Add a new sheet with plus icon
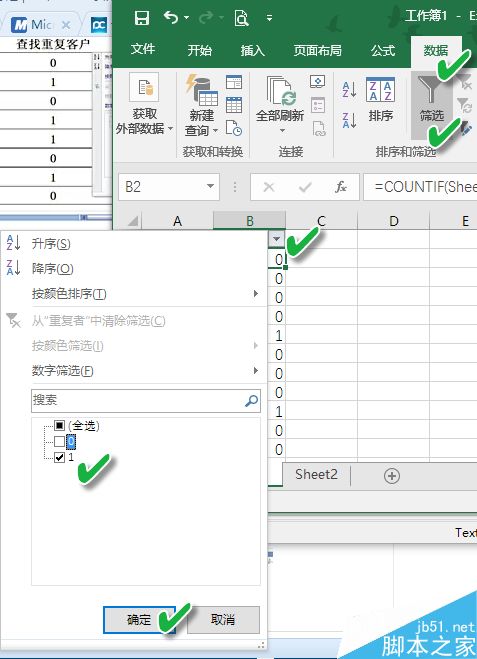 [391, 476]
